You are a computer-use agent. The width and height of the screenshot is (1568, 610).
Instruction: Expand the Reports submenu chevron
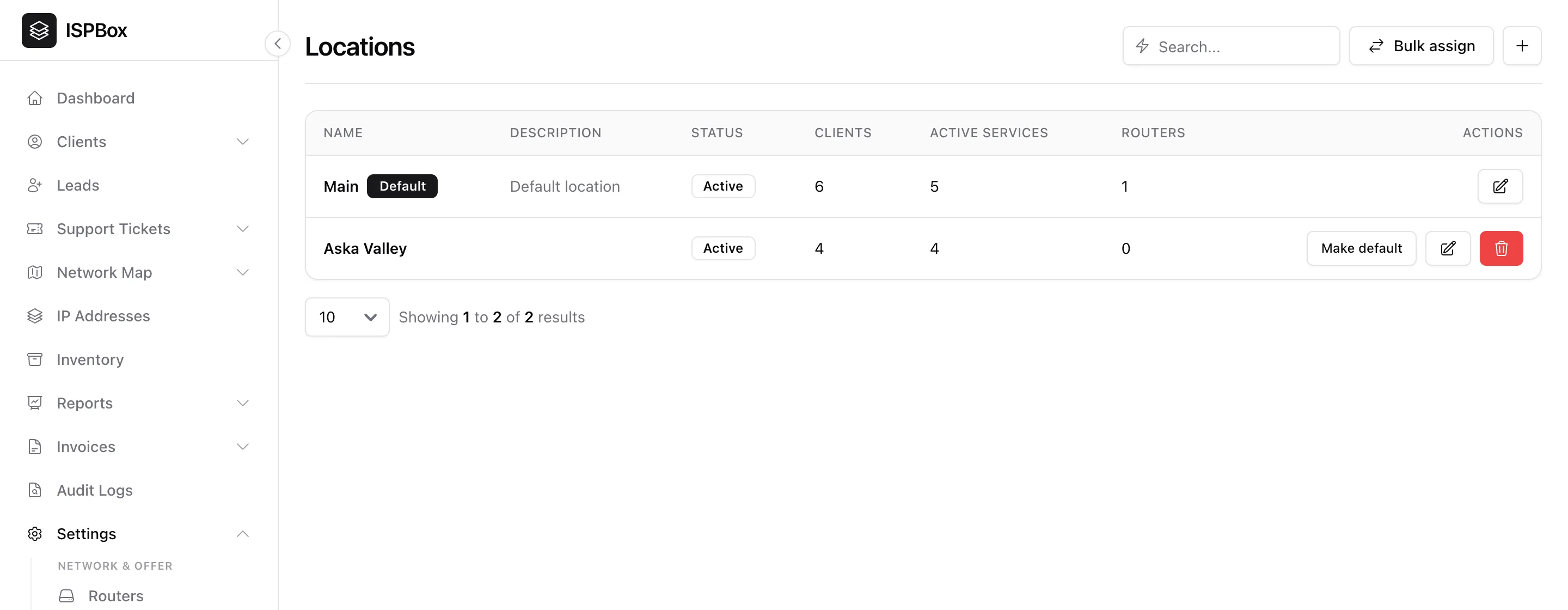[243, 403]
